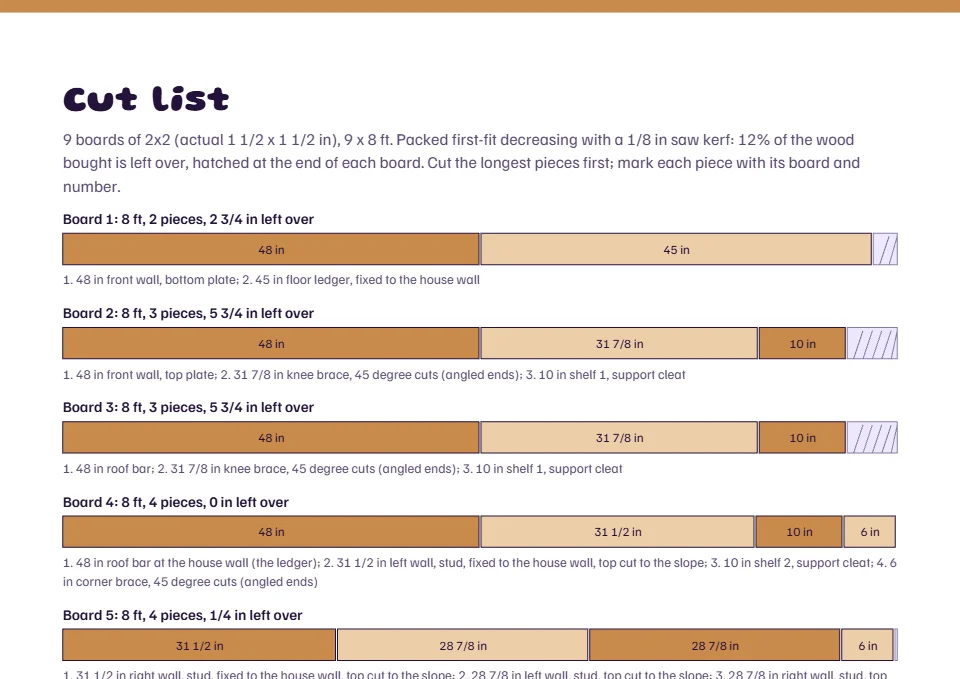Select the 10 in piece on Board 4
960x679 pixels.
point(799,532)
